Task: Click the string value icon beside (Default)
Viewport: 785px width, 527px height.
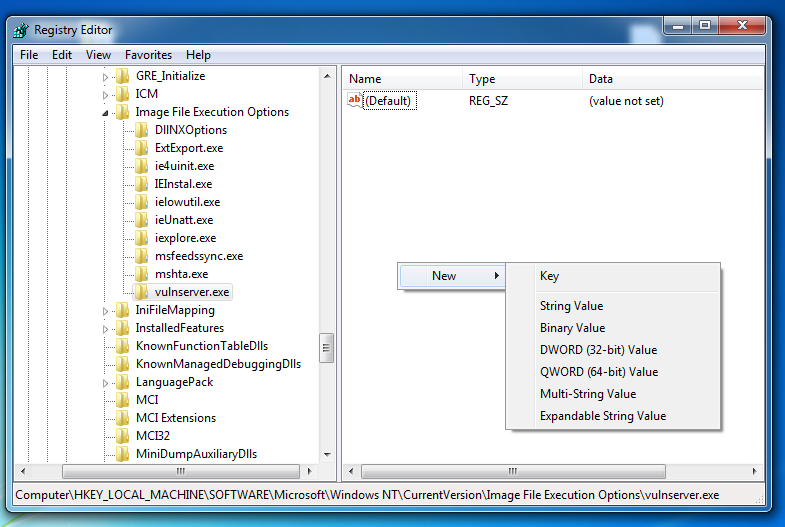Action: [x=354, y=100]
